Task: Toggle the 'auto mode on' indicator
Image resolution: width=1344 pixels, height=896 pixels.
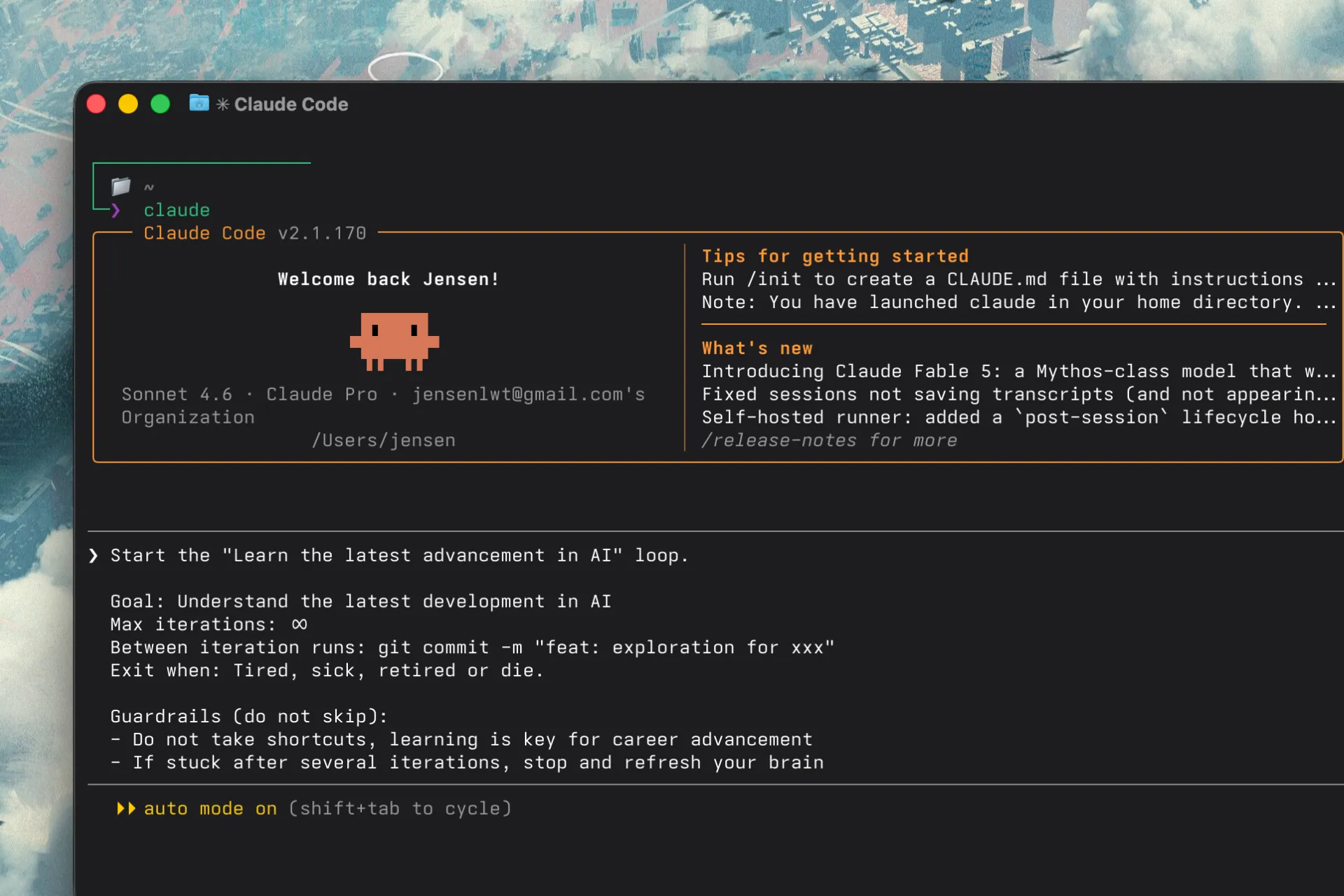Action: pos(210,809)
